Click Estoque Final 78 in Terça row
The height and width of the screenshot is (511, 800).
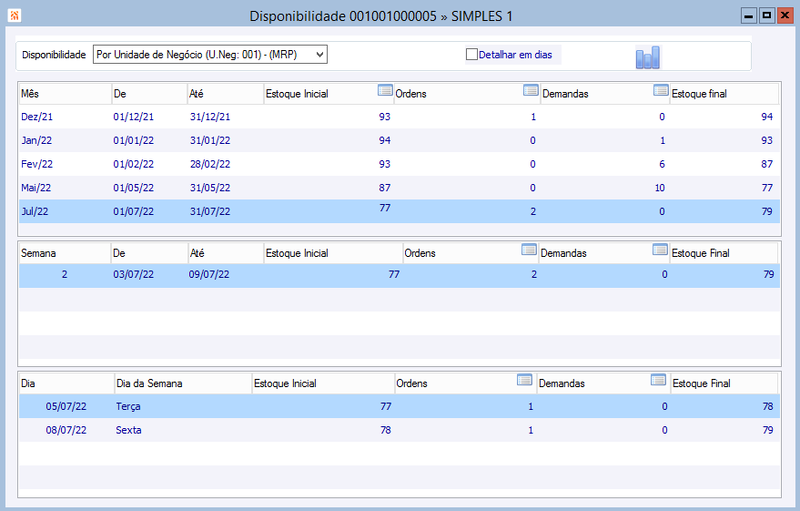(768, 406)
